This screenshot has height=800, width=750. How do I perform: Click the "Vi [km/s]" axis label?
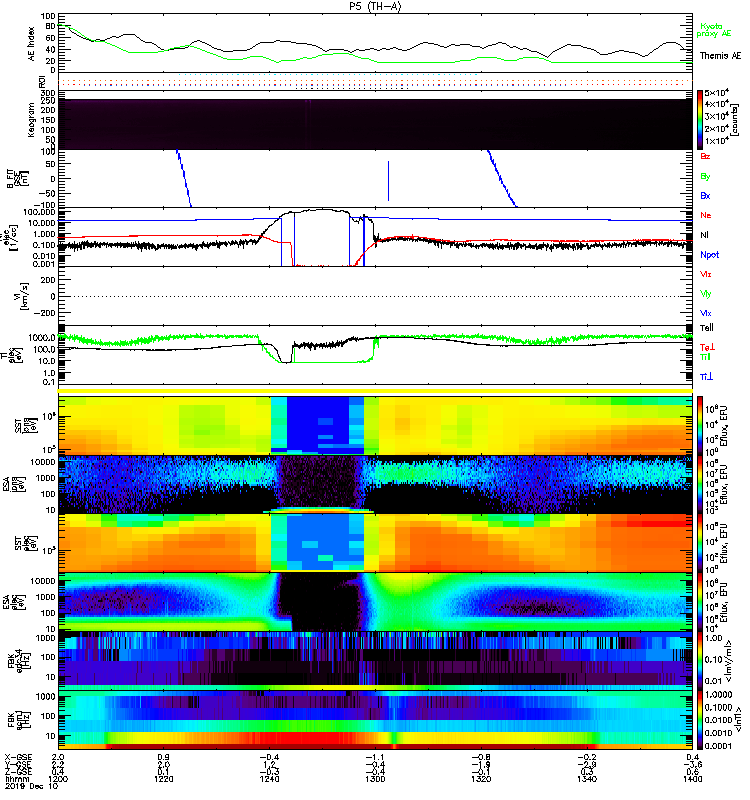pos(19,296)
